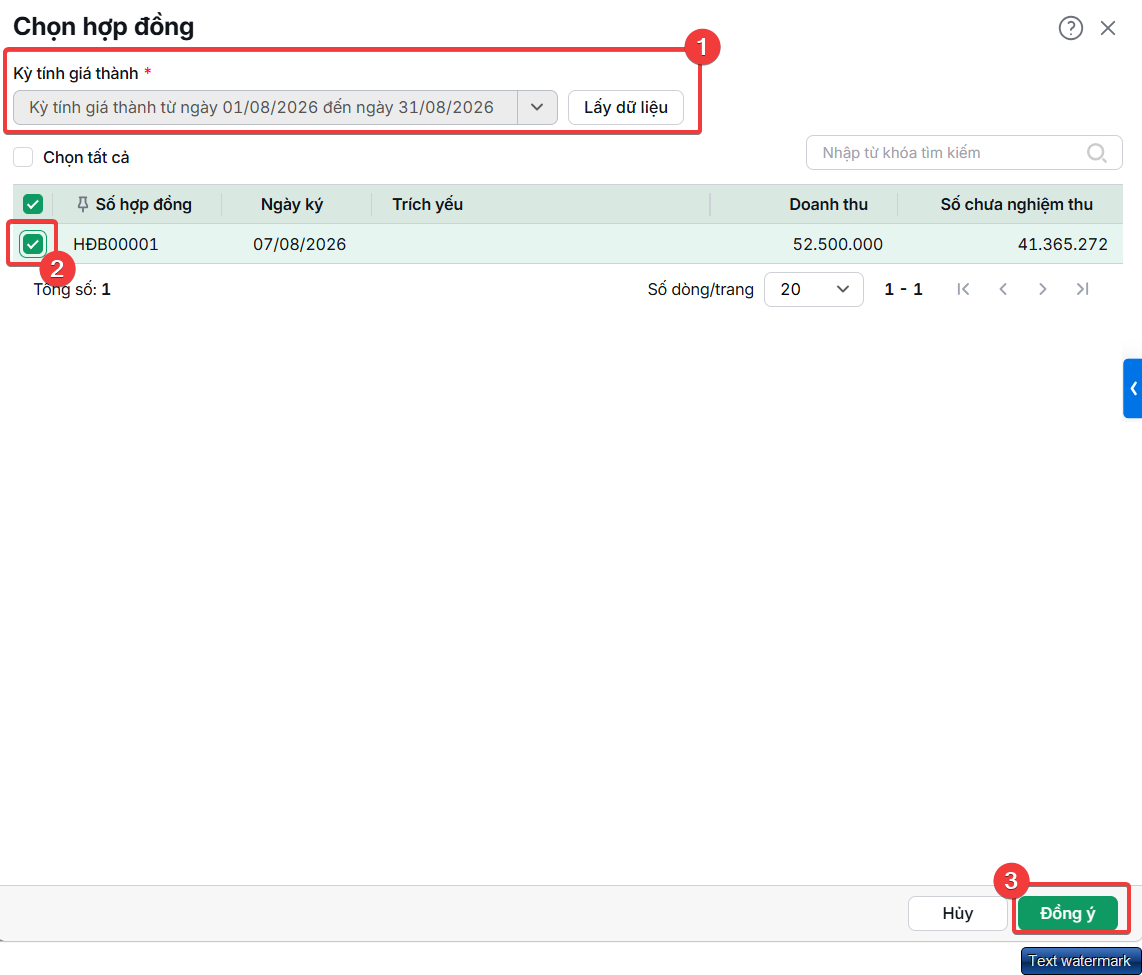Viewport: 1142px width, 975px height.
Task: Confirm with the Đồng ý button
Action: 1067,913
